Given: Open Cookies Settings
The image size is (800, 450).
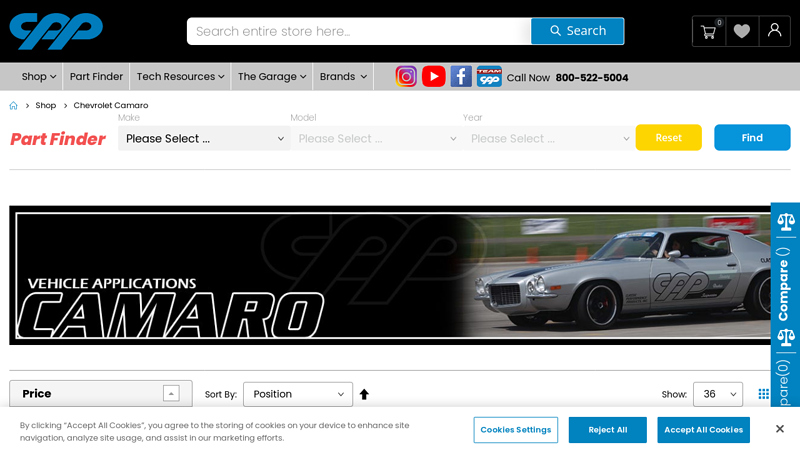Looking at the screenshot, I should click(x=516, y=430).
